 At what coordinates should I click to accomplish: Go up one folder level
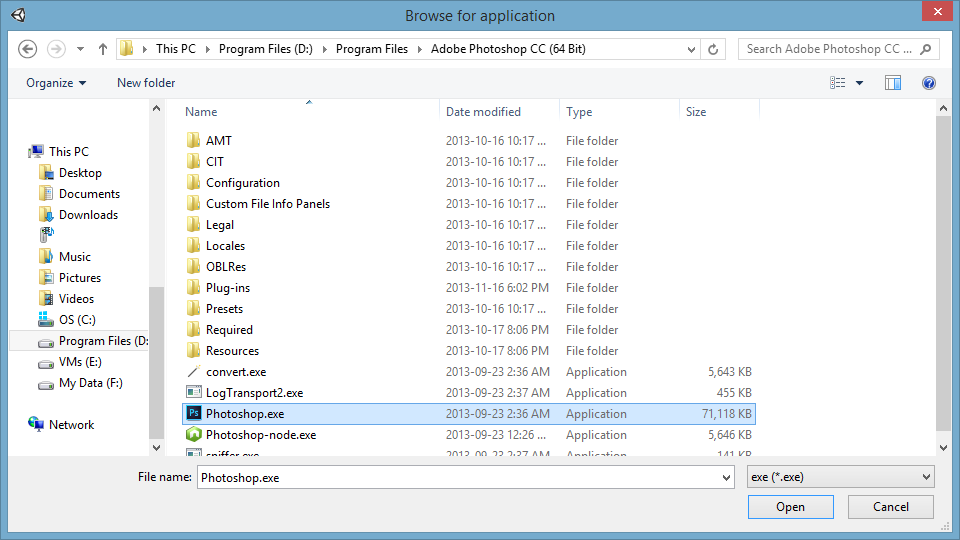(103, 49)
